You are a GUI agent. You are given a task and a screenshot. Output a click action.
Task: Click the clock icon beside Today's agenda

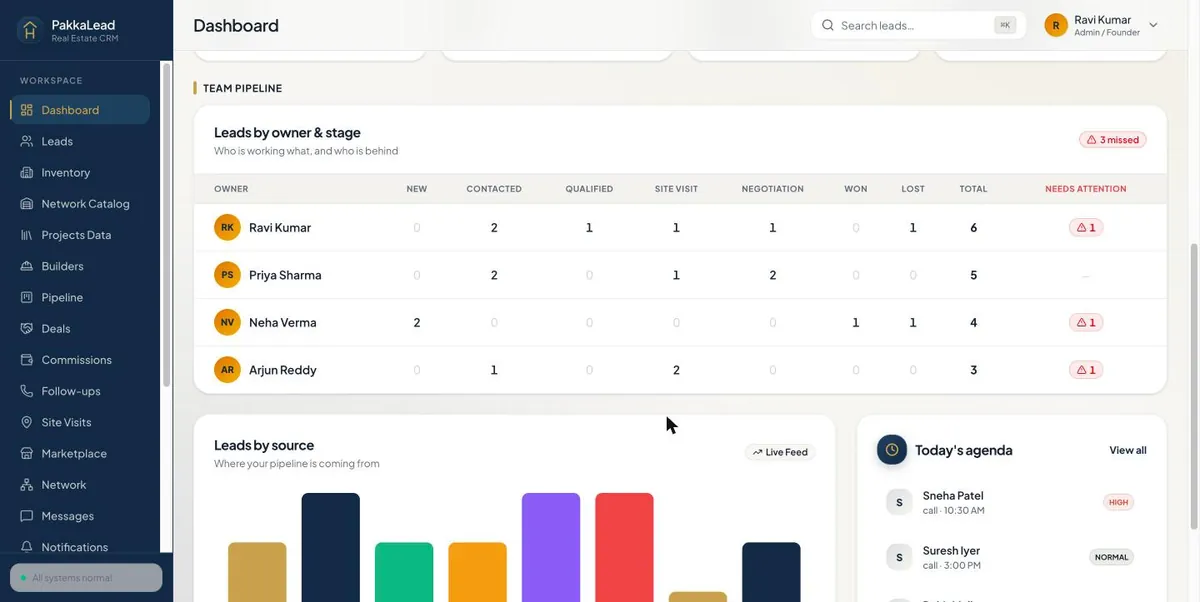tap(892, 450)
